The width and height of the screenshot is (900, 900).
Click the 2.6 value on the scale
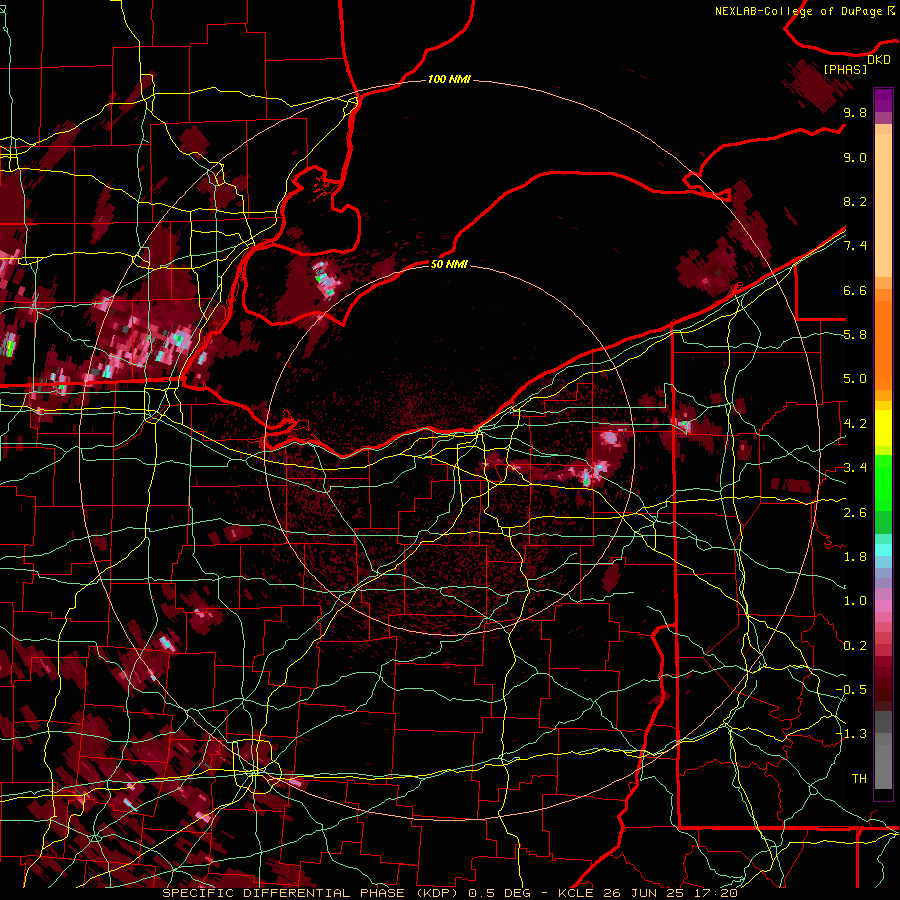pos(855,513)
